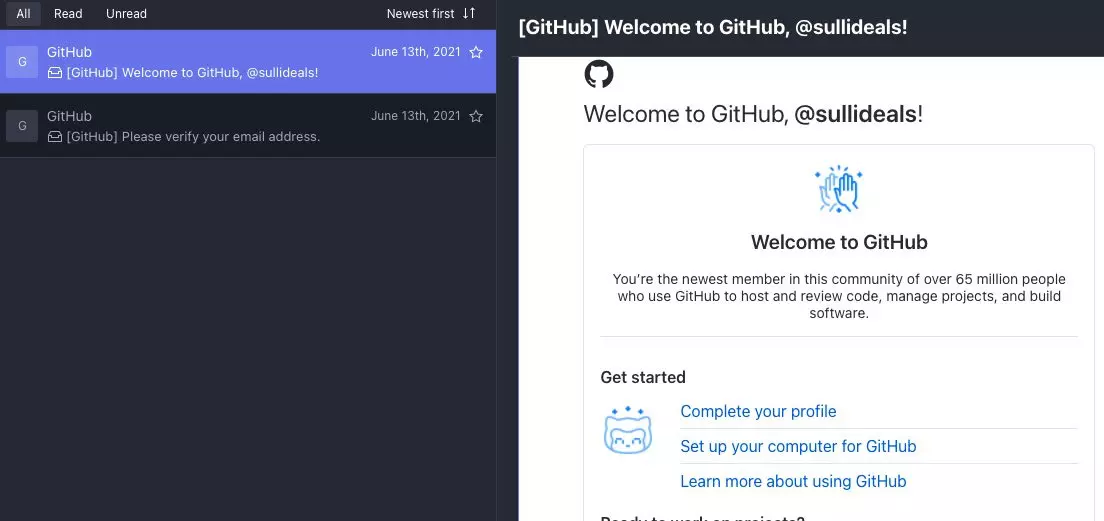Click the Get started section heading
The height and width of the screenshot is (521, 1104).
tap(643, 377)
